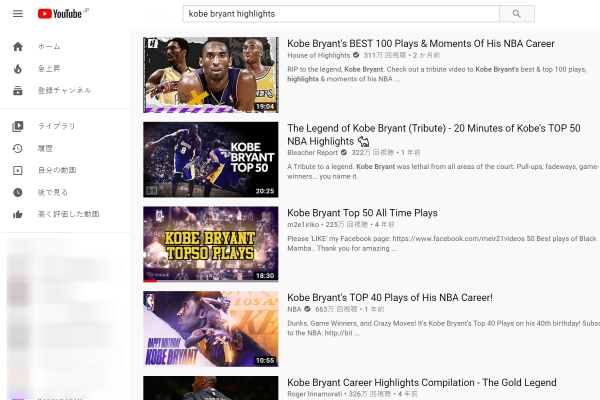Play the NBA Top 40 Plays thumbnail
Viewport: 600px width, 400px height.
point(211,329)
